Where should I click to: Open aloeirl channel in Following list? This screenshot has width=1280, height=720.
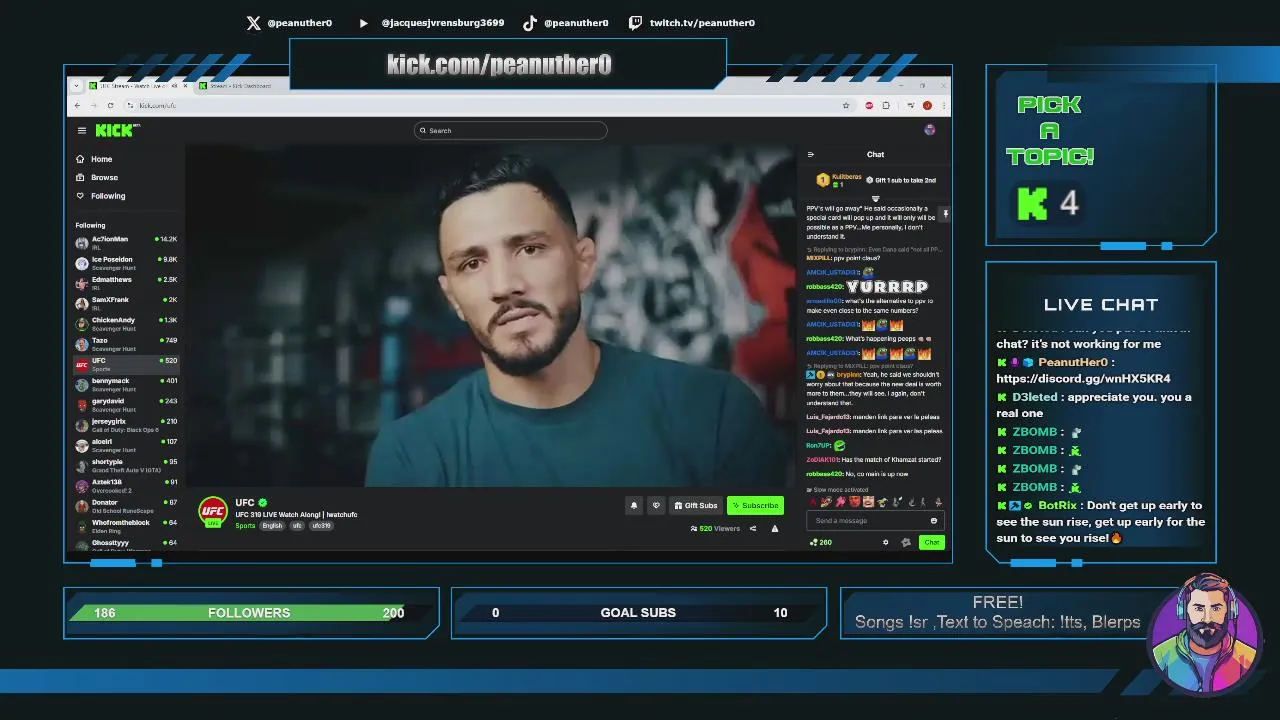[x=126, y=445]
